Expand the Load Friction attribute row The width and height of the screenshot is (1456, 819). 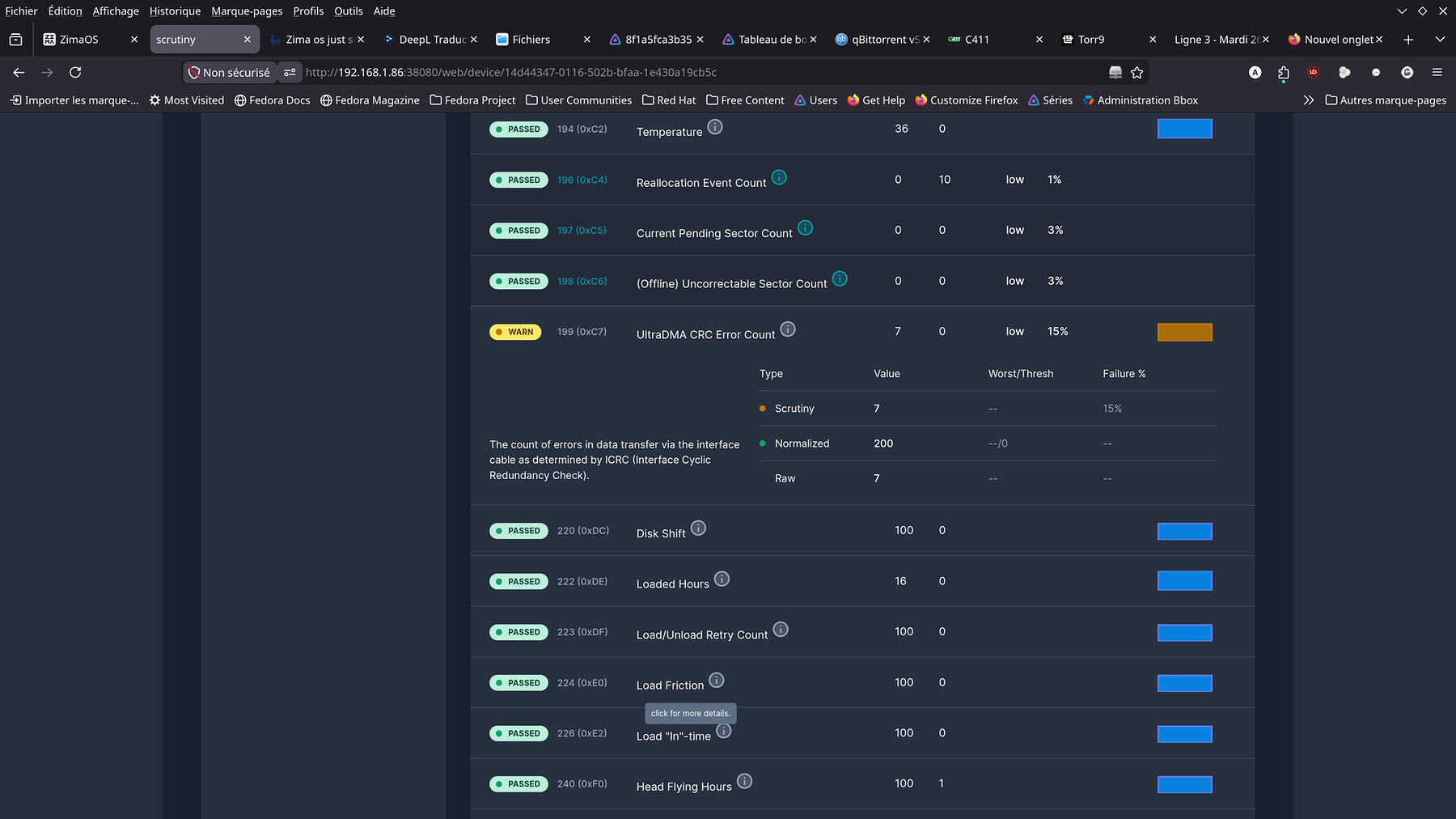[x=862, y=682]
